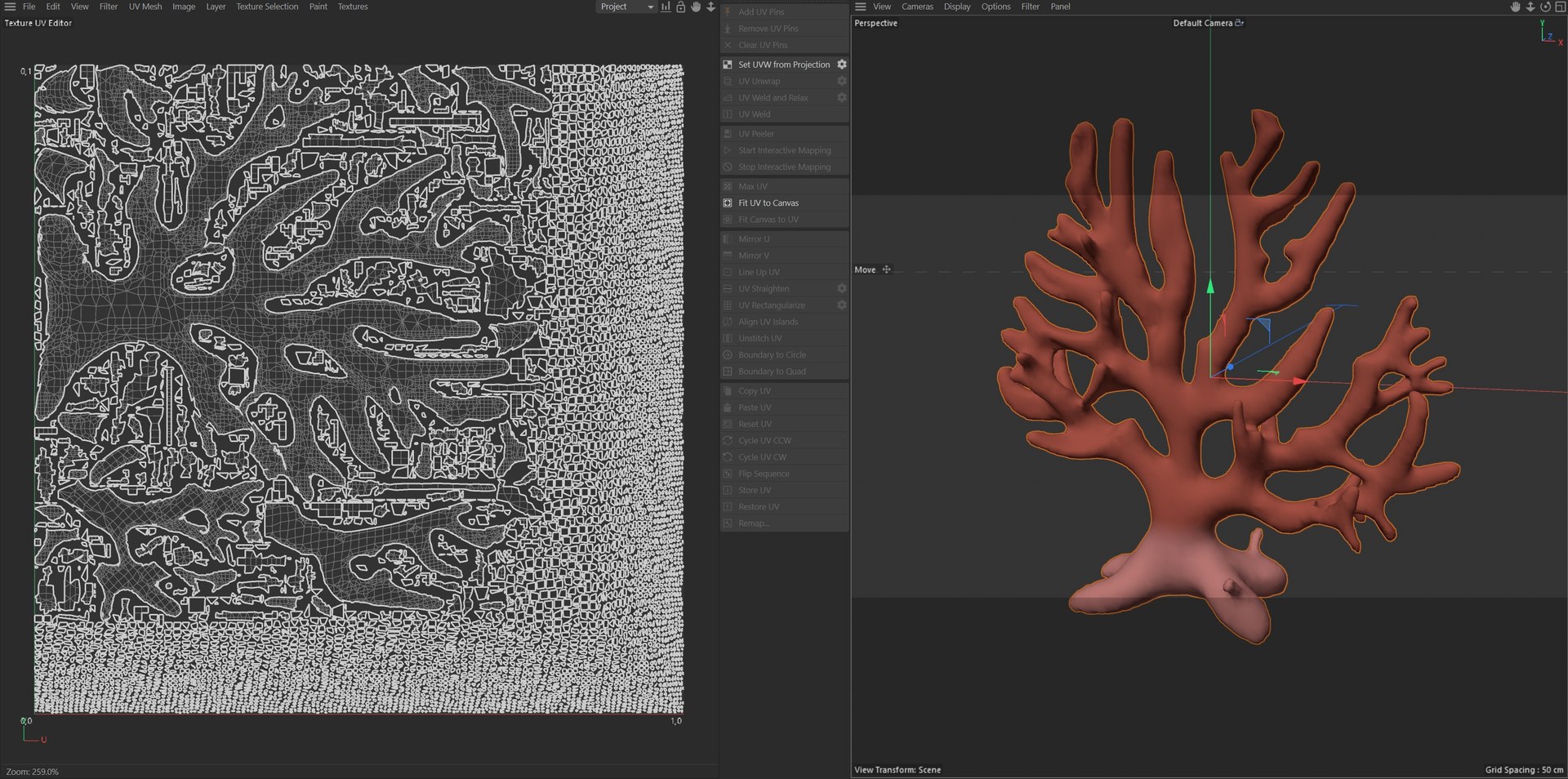Image resolution: width=1568 pixels, height=779 pixels.
Task: Toggle the lock icon in the UV Editor
Action: tap(680, 7)
